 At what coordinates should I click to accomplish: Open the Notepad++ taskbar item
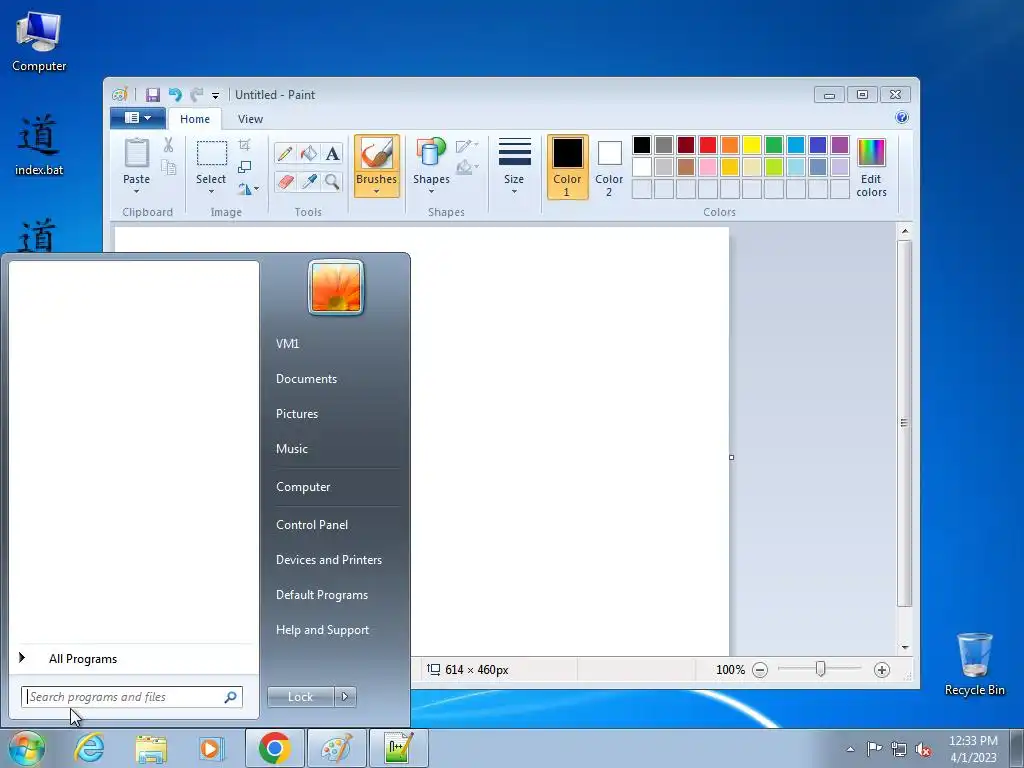click(398, 748)
